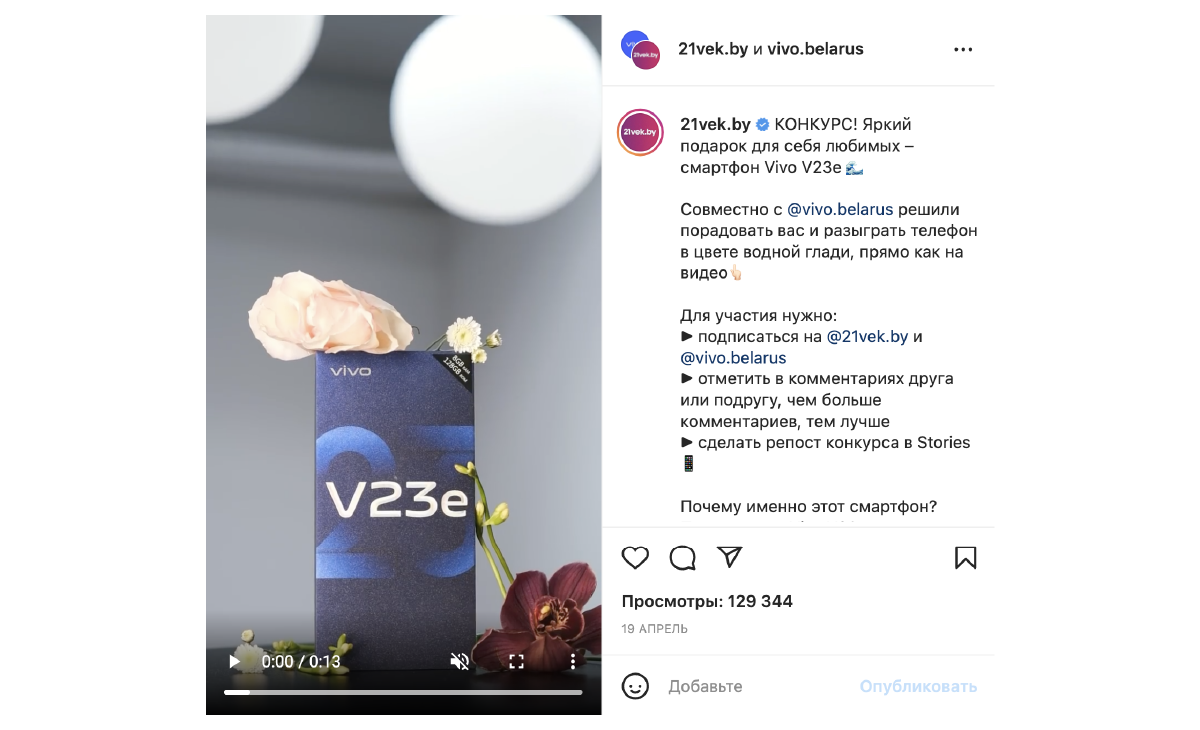Click the comment input field

coord(755,686)
